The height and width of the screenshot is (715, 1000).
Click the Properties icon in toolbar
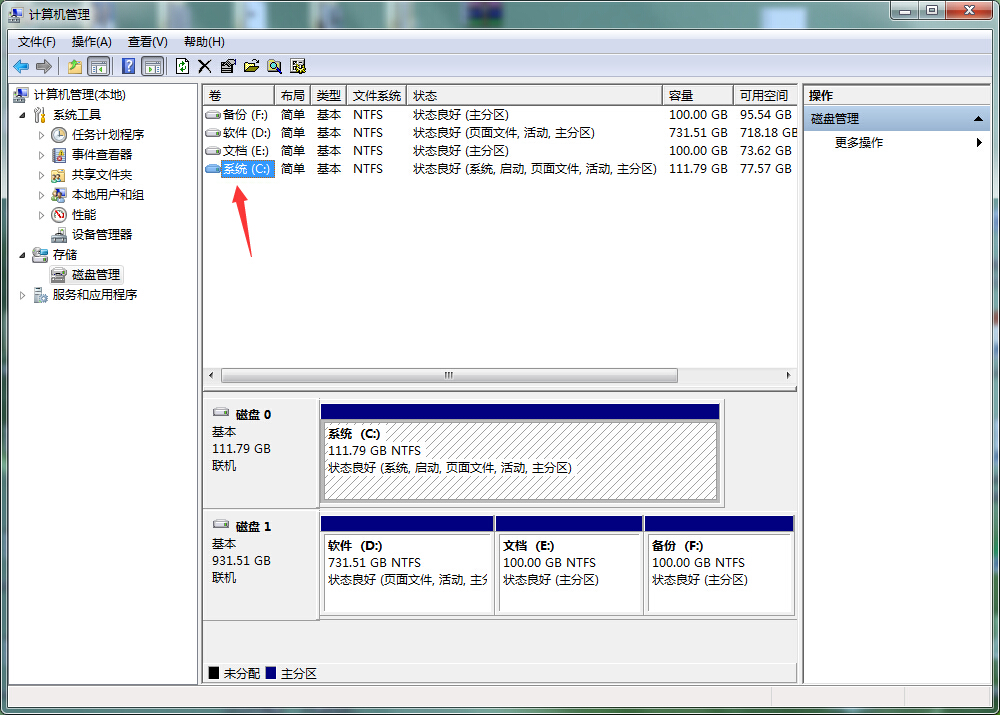(228, 66)
